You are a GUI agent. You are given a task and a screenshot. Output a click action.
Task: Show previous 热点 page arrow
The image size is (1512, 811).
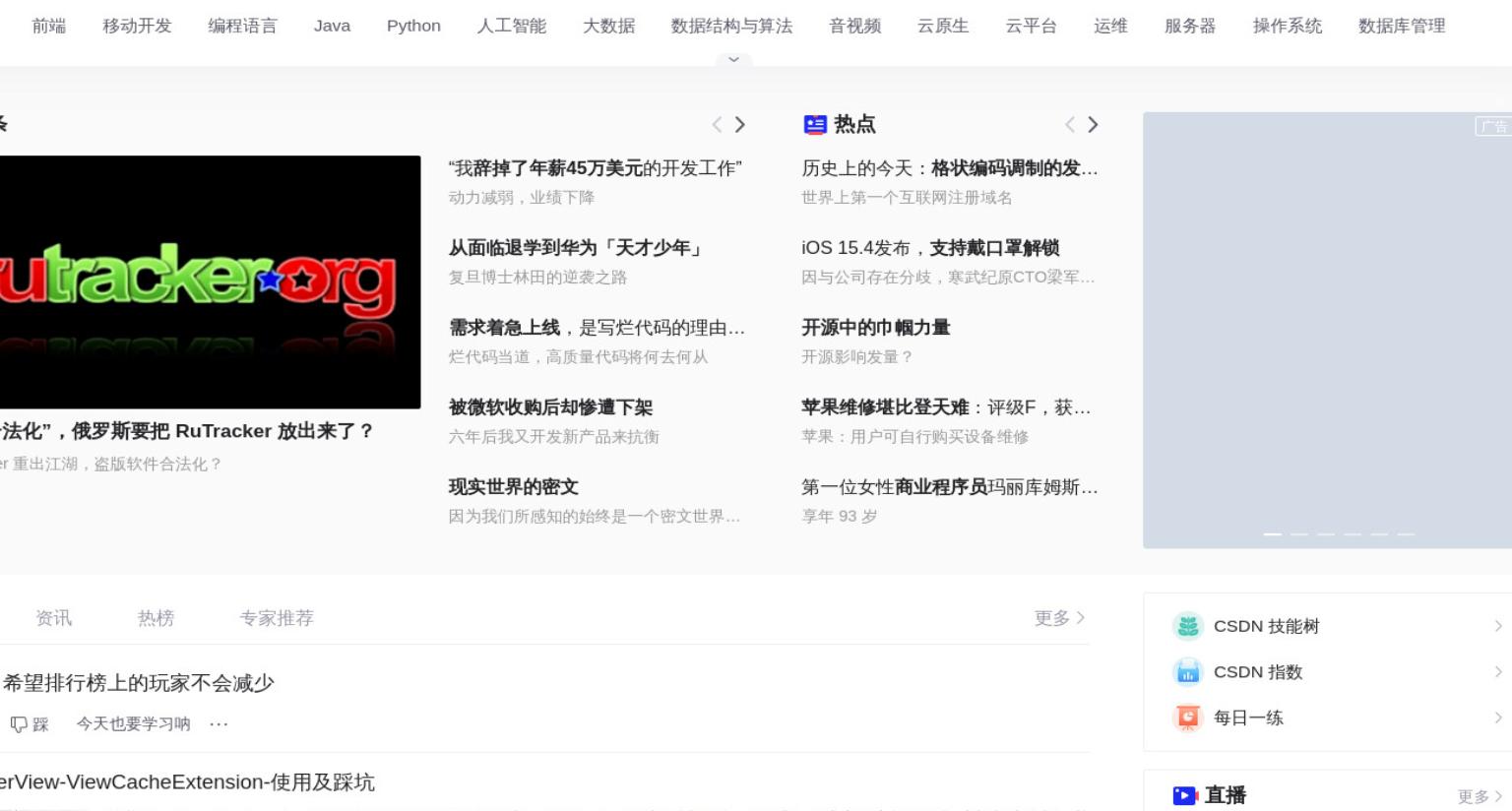(x=1069, y=125)
